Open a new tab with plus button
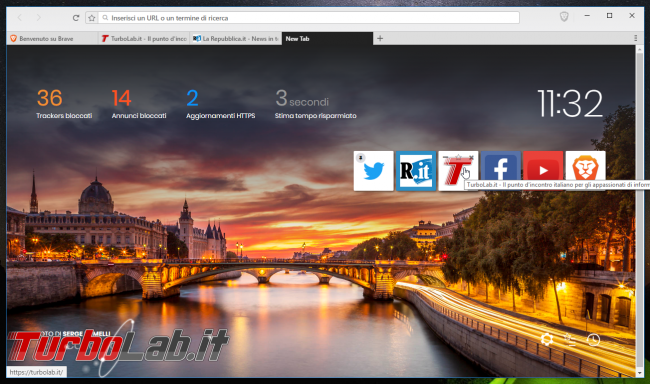The image size is (650, 384). pos(380,39)
